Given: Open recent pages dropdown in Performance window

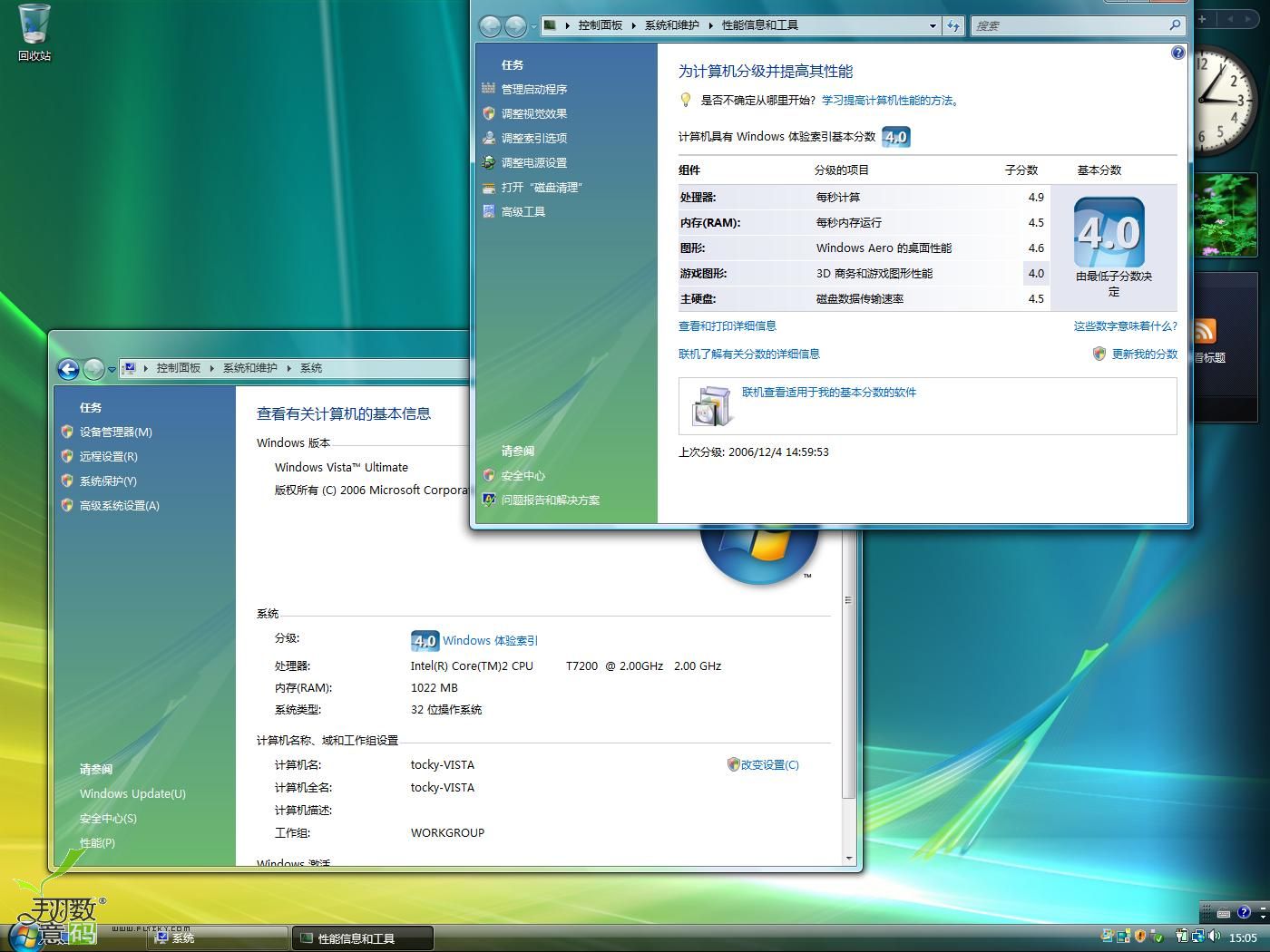Looking at the screenshot, I should (x=532, y=27).
